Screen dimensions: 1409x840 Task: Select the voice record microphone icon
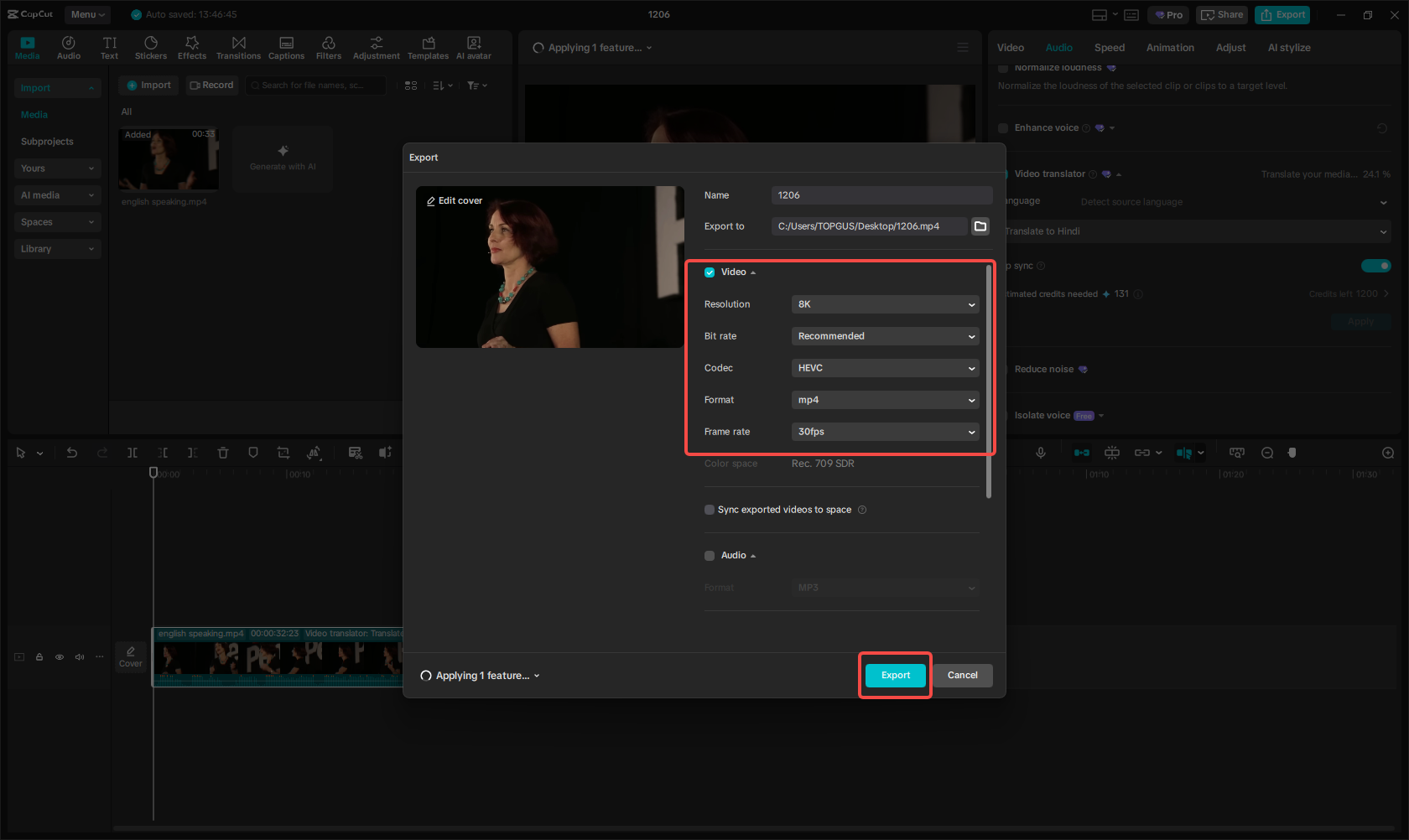[x=1040, y=452]
